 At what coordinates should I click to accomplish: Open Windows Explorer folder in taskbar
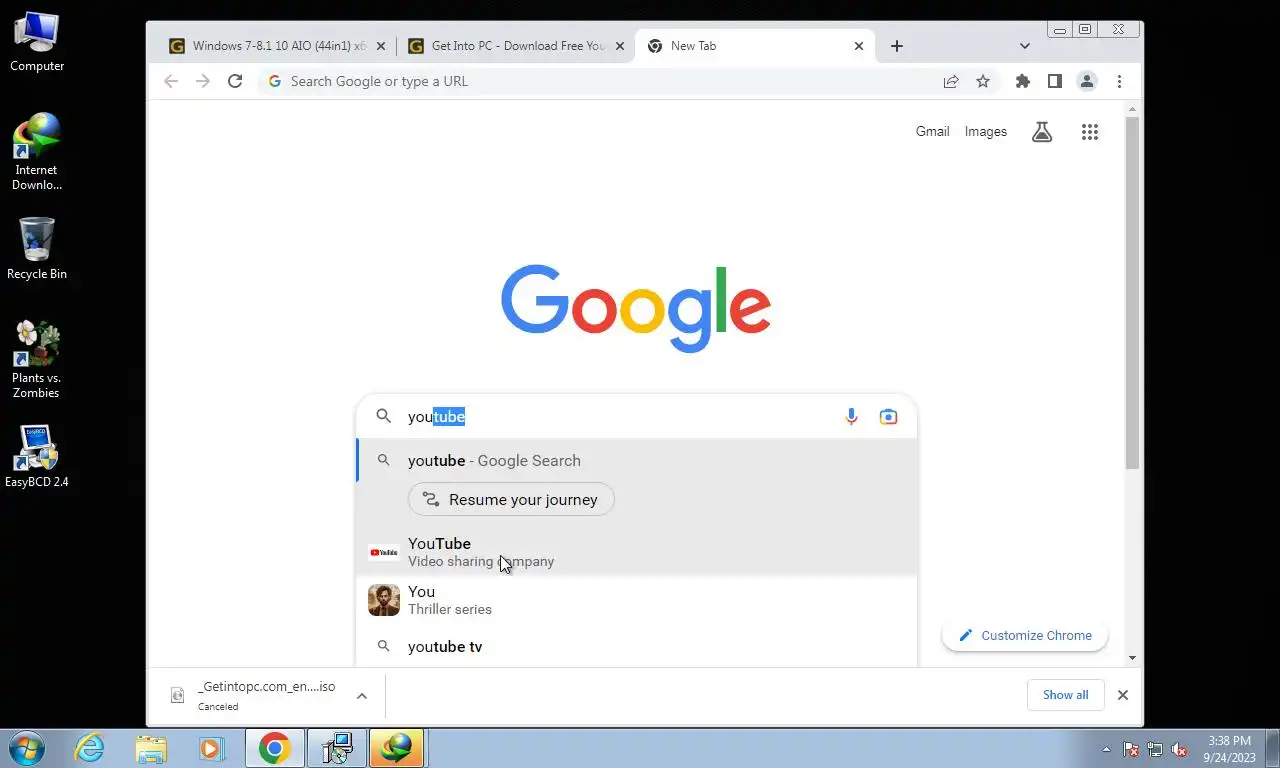[151, 748]
